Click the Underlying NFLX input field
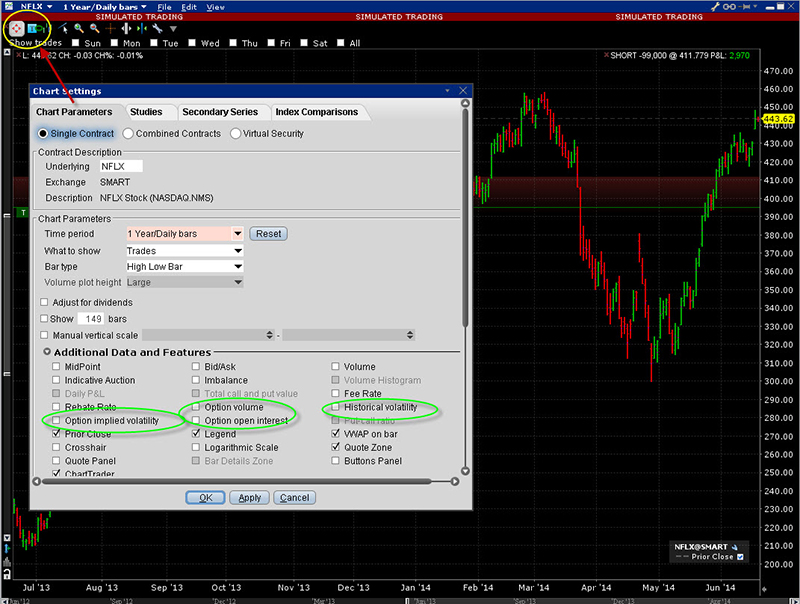 [118, 166]
